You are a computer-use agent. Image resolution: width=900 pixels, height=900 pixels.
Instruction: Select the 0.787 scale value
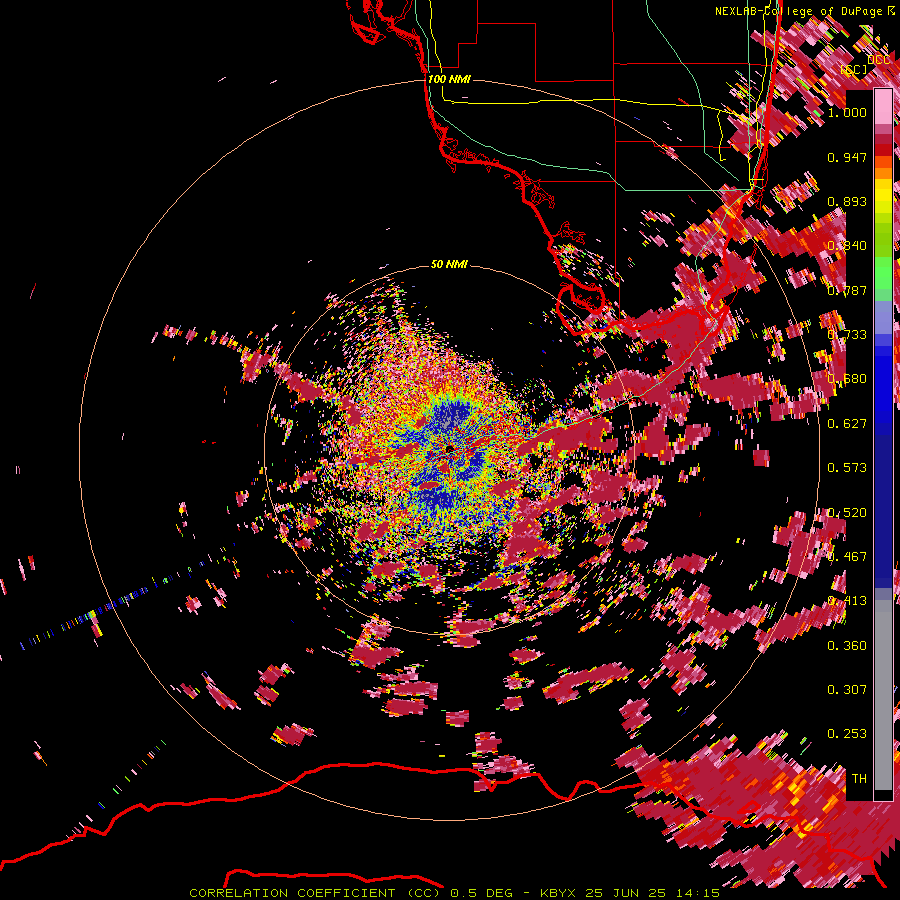click(847, 290)
